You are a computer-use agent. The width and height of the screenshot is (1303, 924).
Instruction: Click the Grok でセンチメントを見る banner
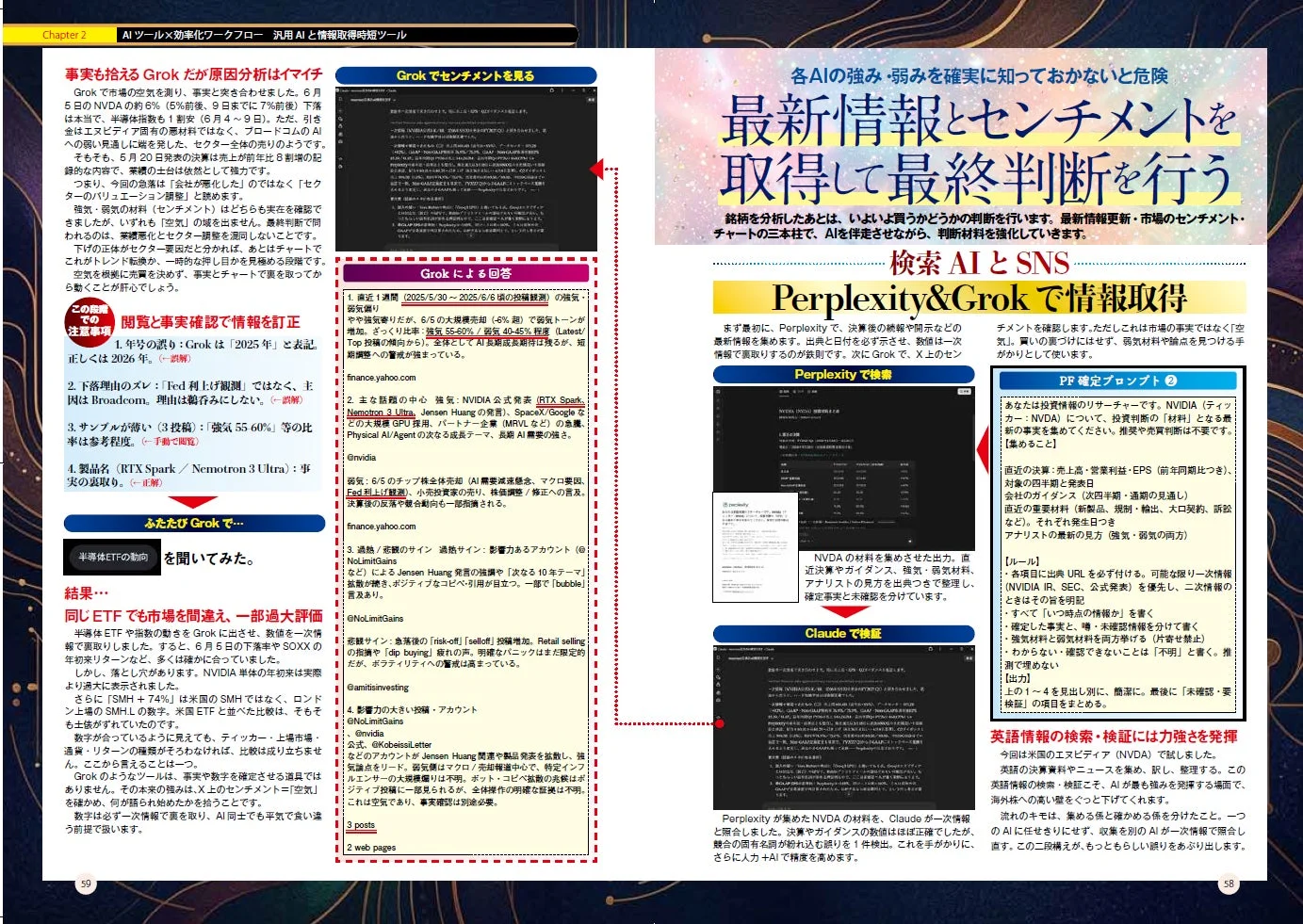(465, 75)
